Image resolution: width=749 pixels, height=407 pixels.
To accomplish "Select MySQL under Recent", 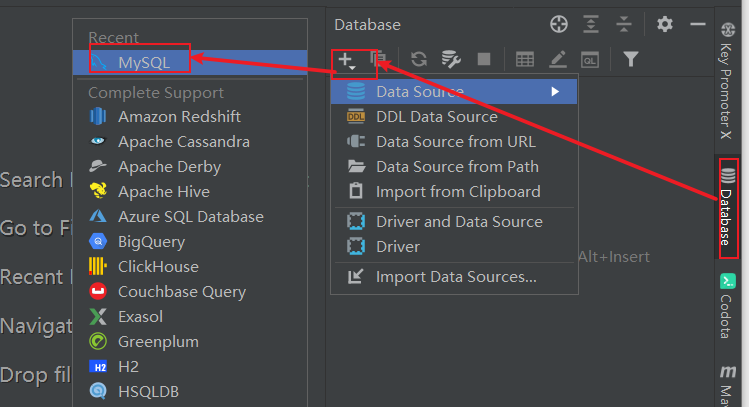I will (x=190, y=63).
